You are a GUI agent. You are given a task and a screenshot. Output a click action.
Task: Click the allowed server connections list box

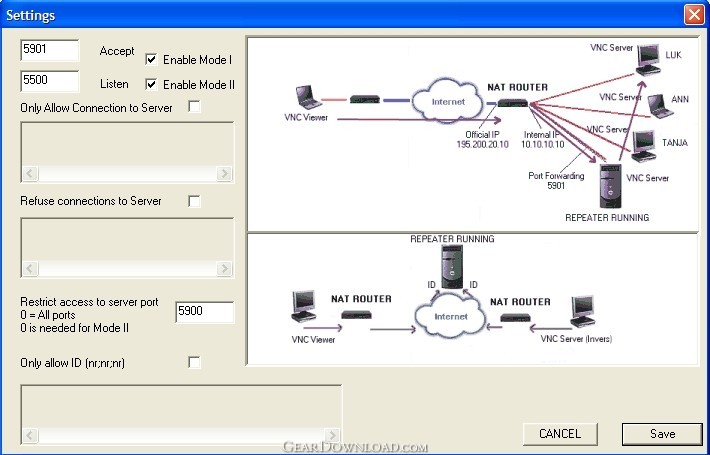127,152
